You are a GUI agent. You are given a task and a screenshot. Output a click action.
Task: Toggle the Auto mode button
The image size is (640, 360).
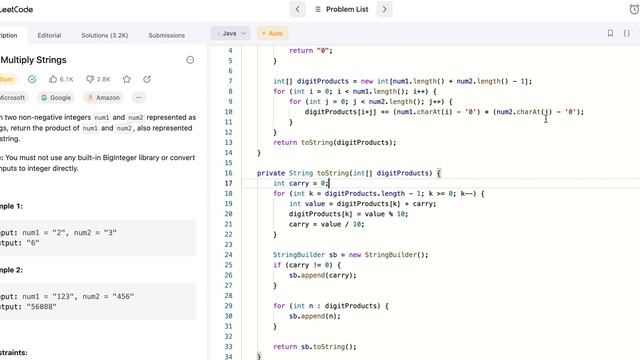(x=272, y=33)
